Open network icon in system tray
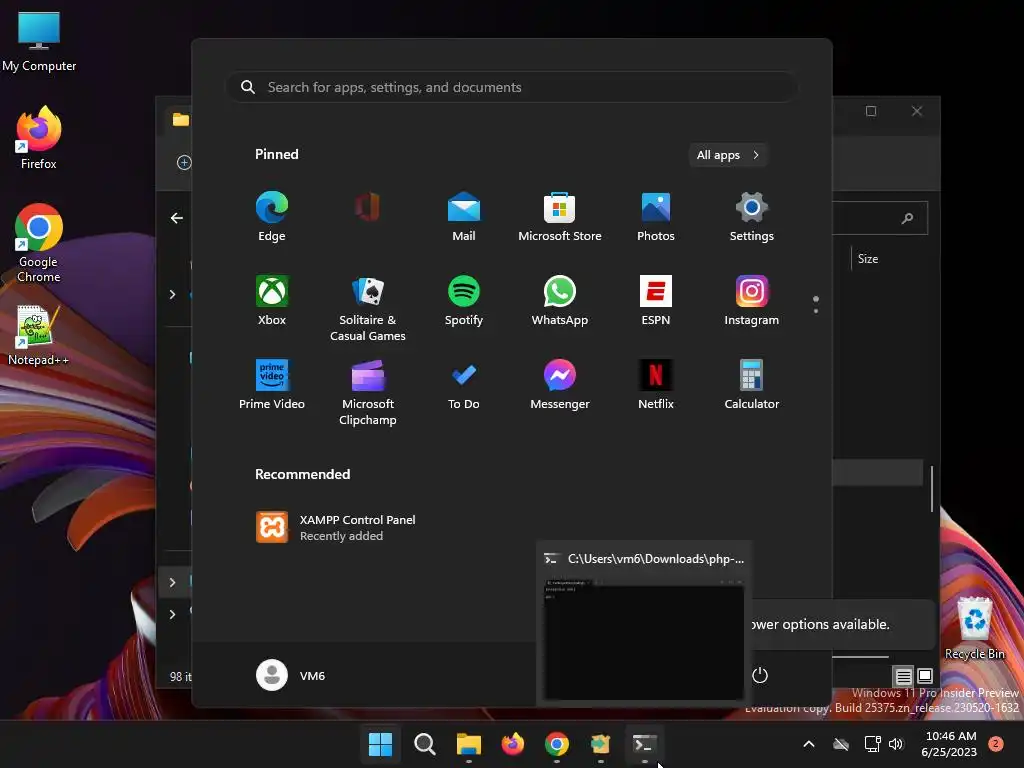The width and height of the screenshot is (1024, 768). pos(872,744)
